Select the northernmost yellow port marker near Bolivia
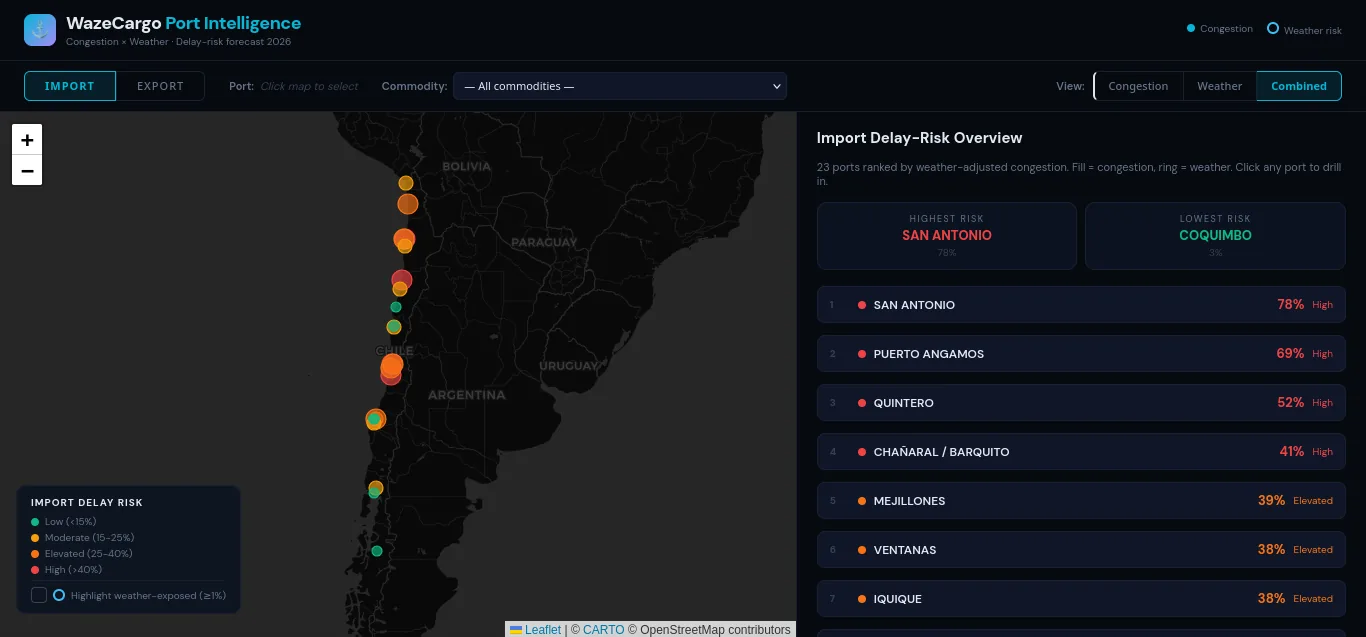 tap(406, 183)
